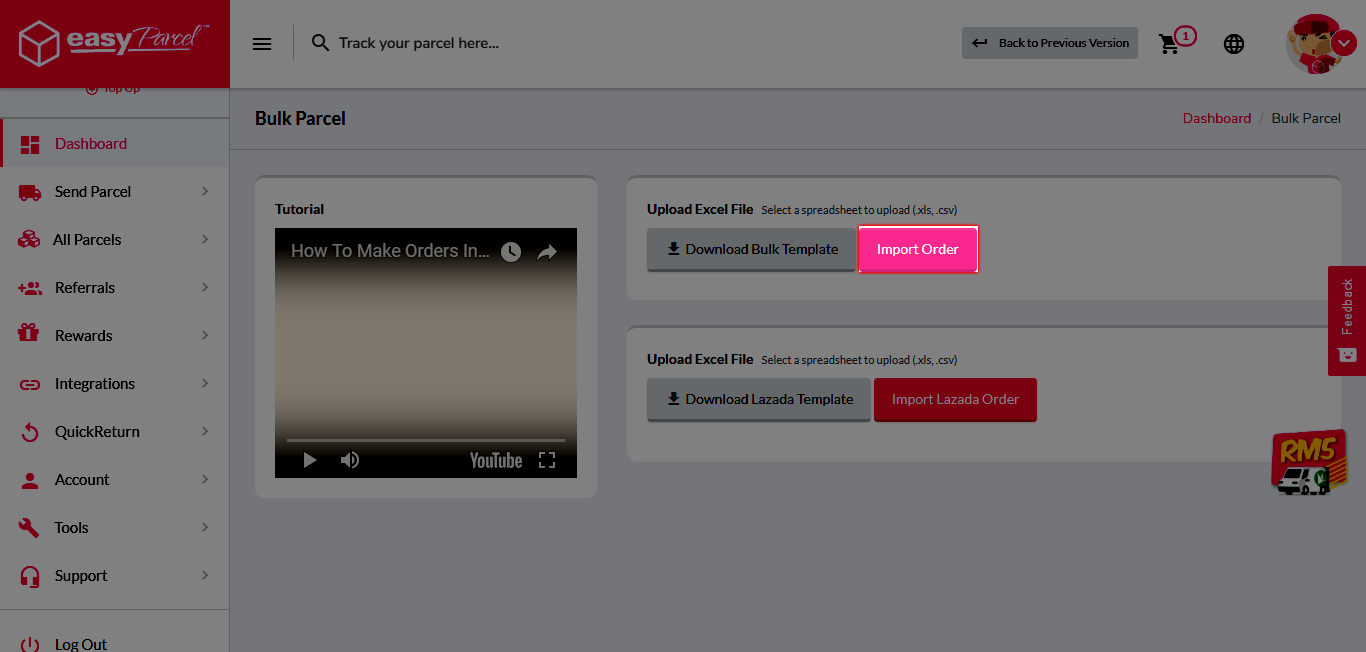Click the YouTube logo on video
Viewport: 1366px width, 652px height.
coord(496,460)
